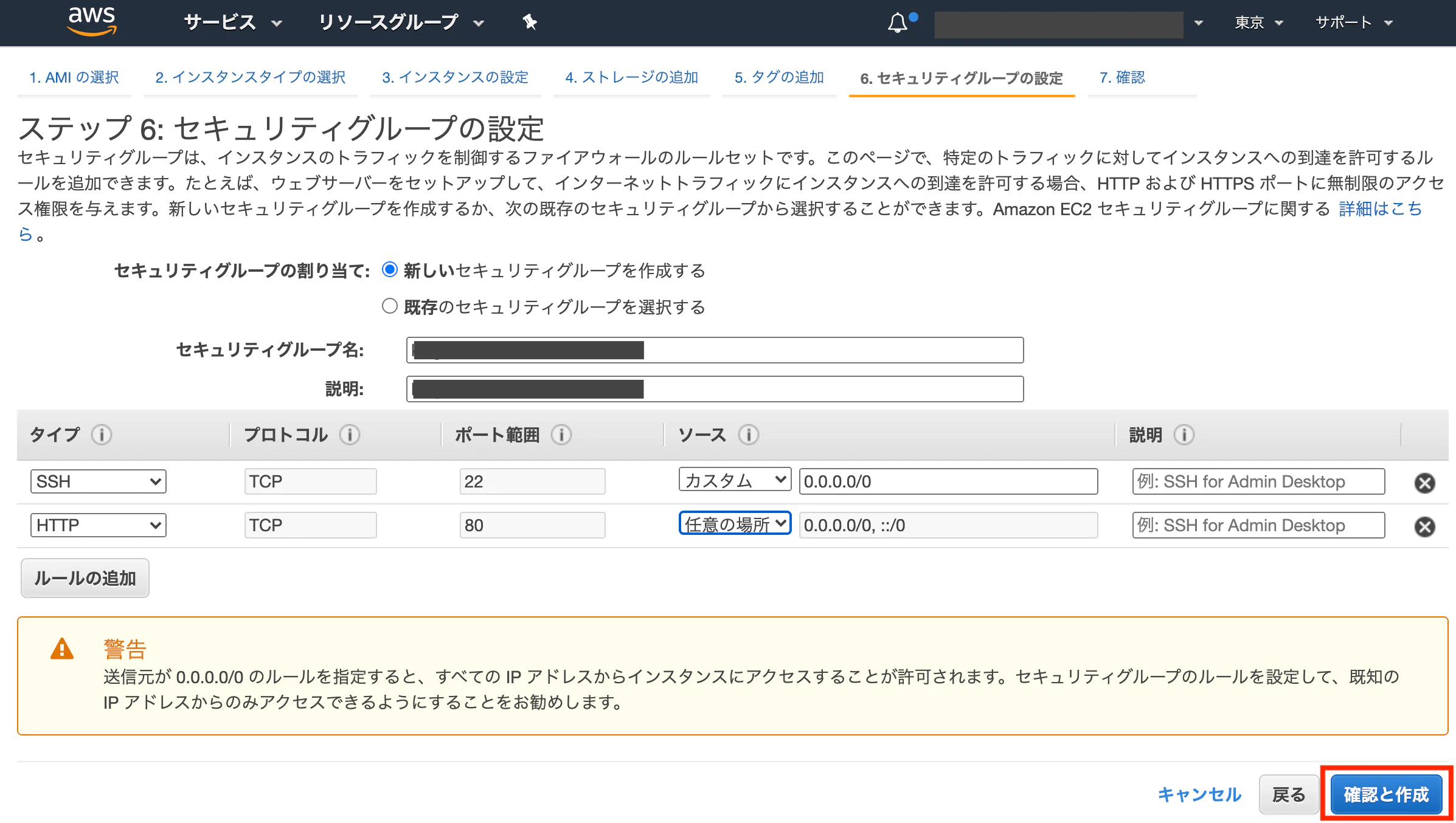Viewport: 1456px width, 823px height.
Task: Focus the HTTP rule description field
Action: (x=1258, y=525)
